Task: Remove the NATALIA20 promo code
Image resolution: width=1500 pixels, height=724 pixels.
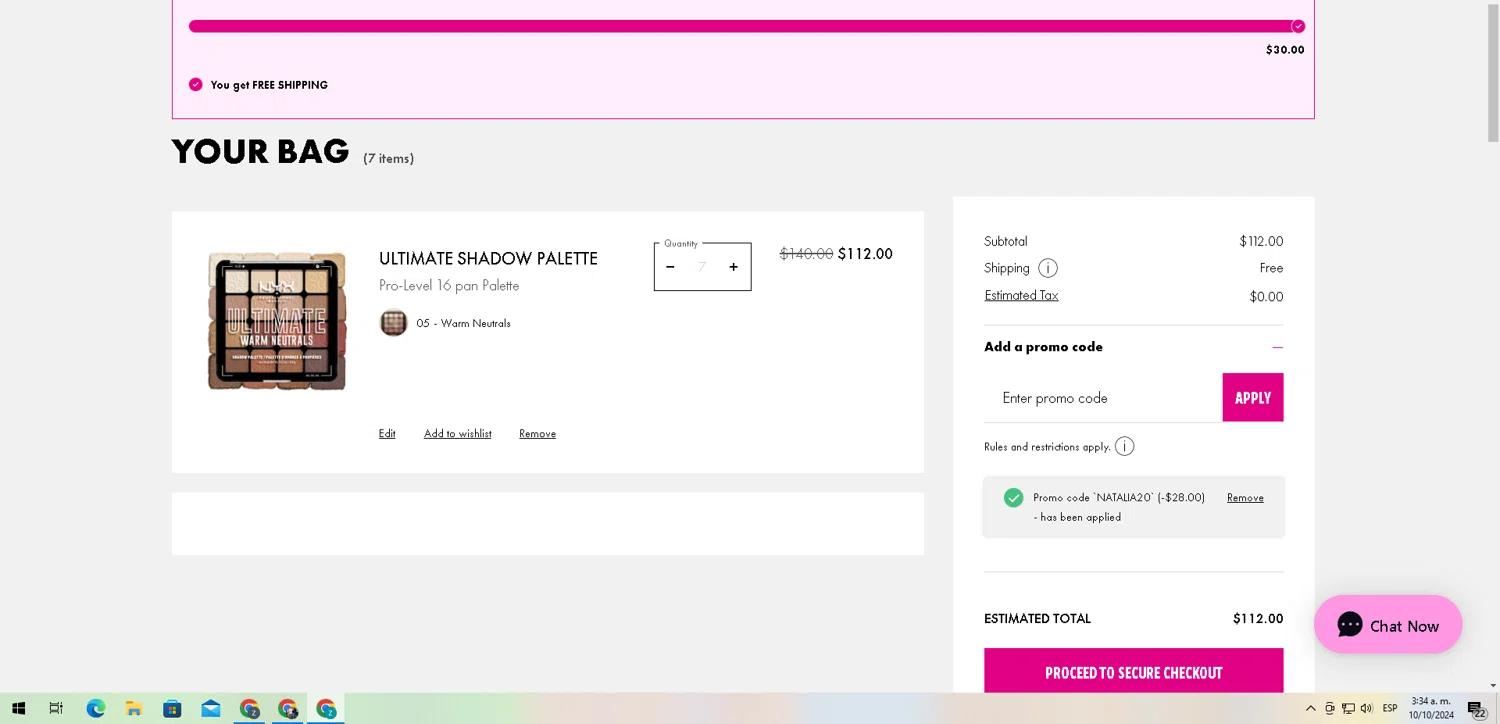Action: 1245,498
